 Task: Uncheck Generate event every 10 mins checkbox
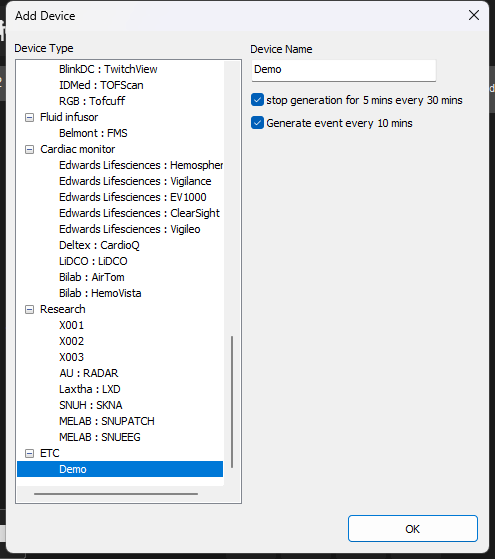coord(257,123)
